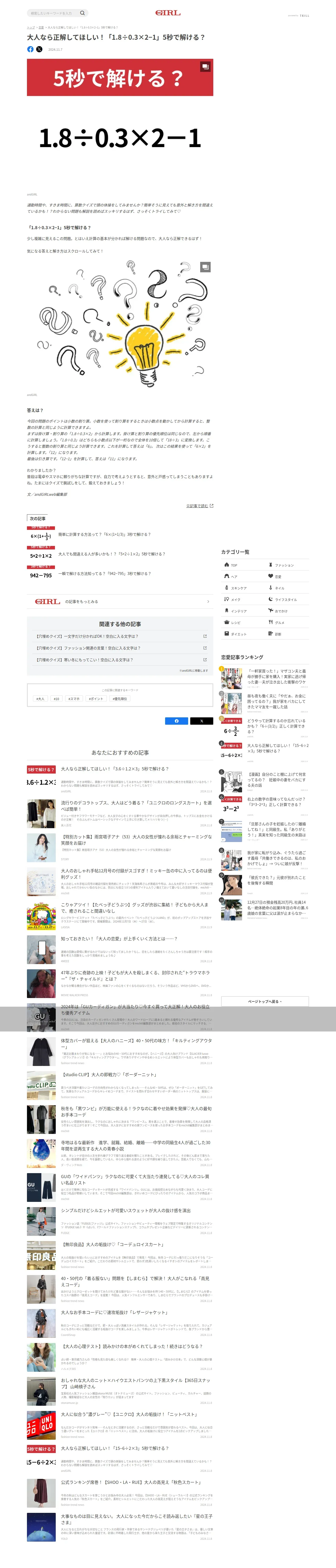Open gallery icon on the red quiz banner

tap(205, 66)
